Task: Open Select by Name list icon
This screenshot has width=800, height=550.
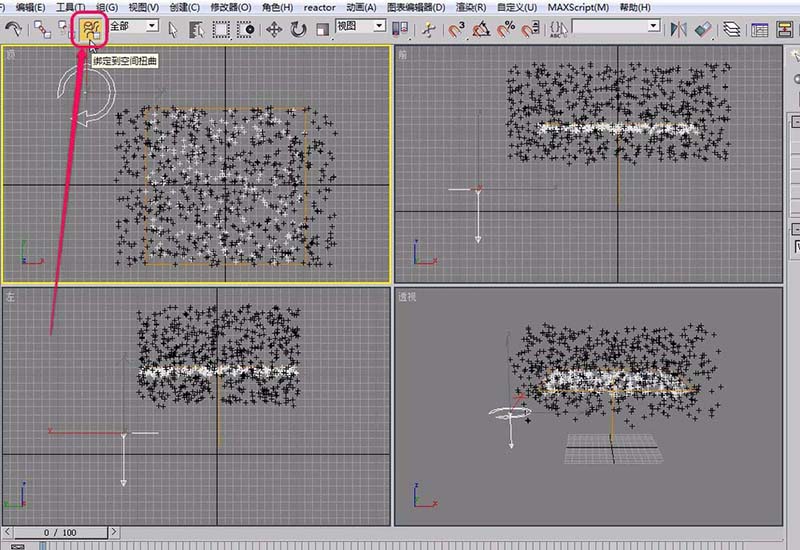Action: [195, 29]
